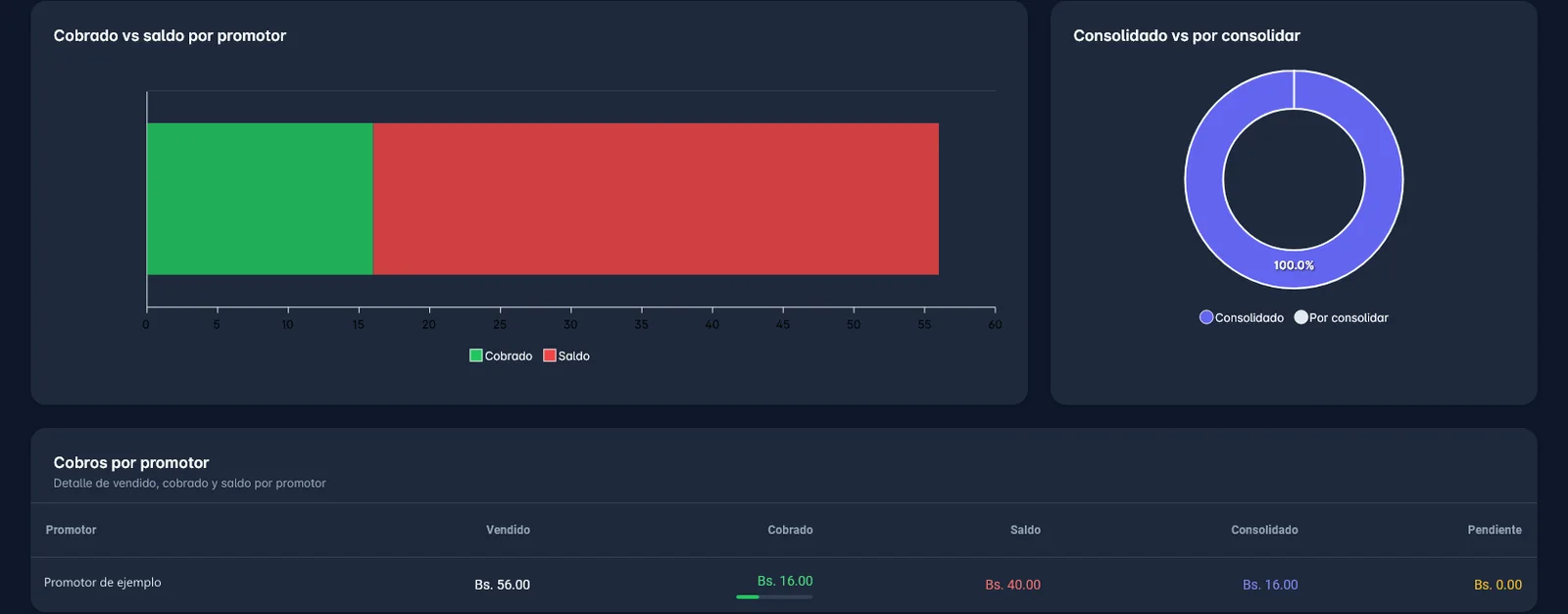Click the Consolidado column header
This screenshot has height=614, width=1568.
(1264, 530)
